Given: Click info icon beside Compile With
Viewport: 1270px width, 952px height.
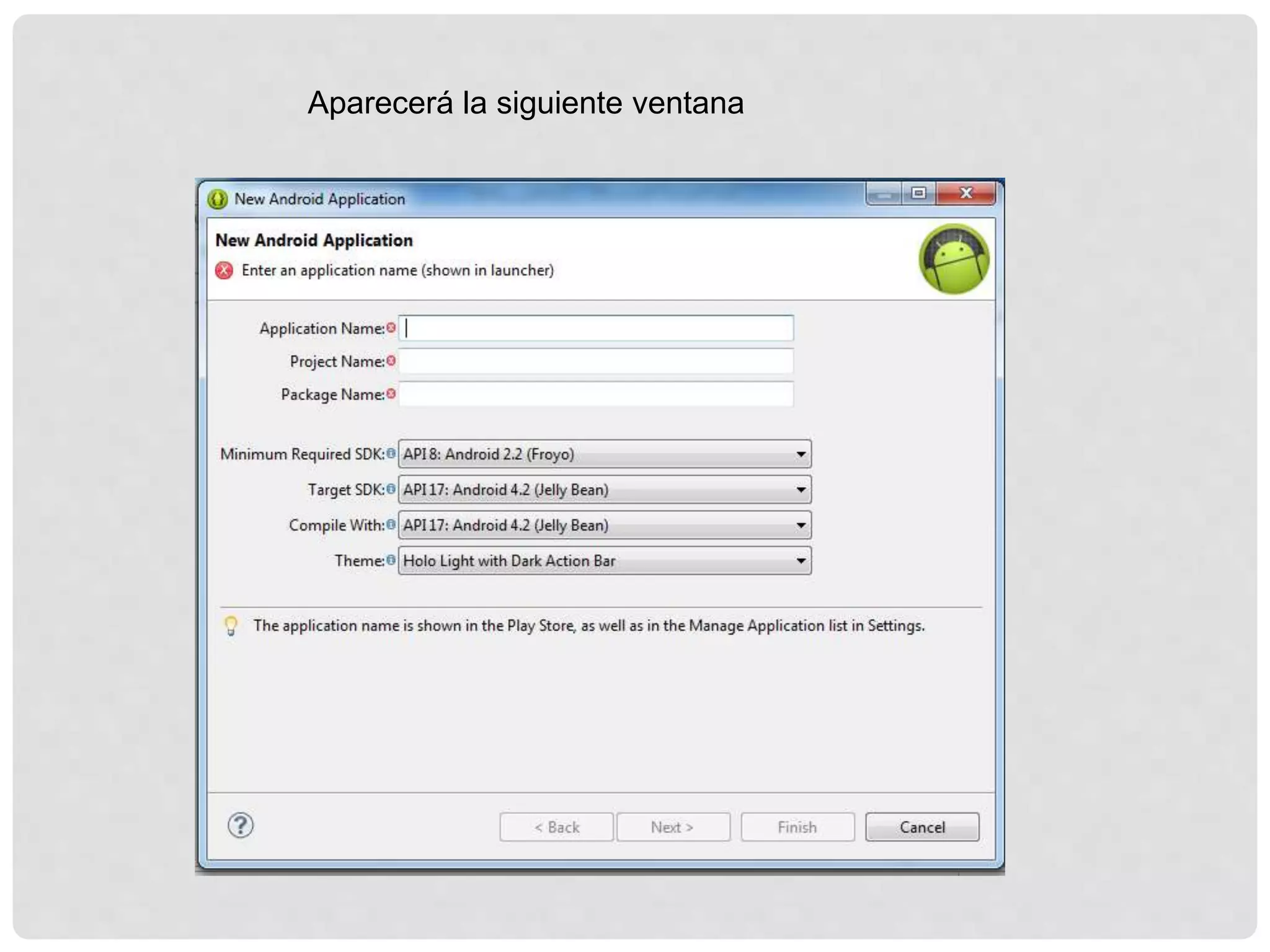Looking at the screenshot, I should pyautogui.click(x=391, y=524).
